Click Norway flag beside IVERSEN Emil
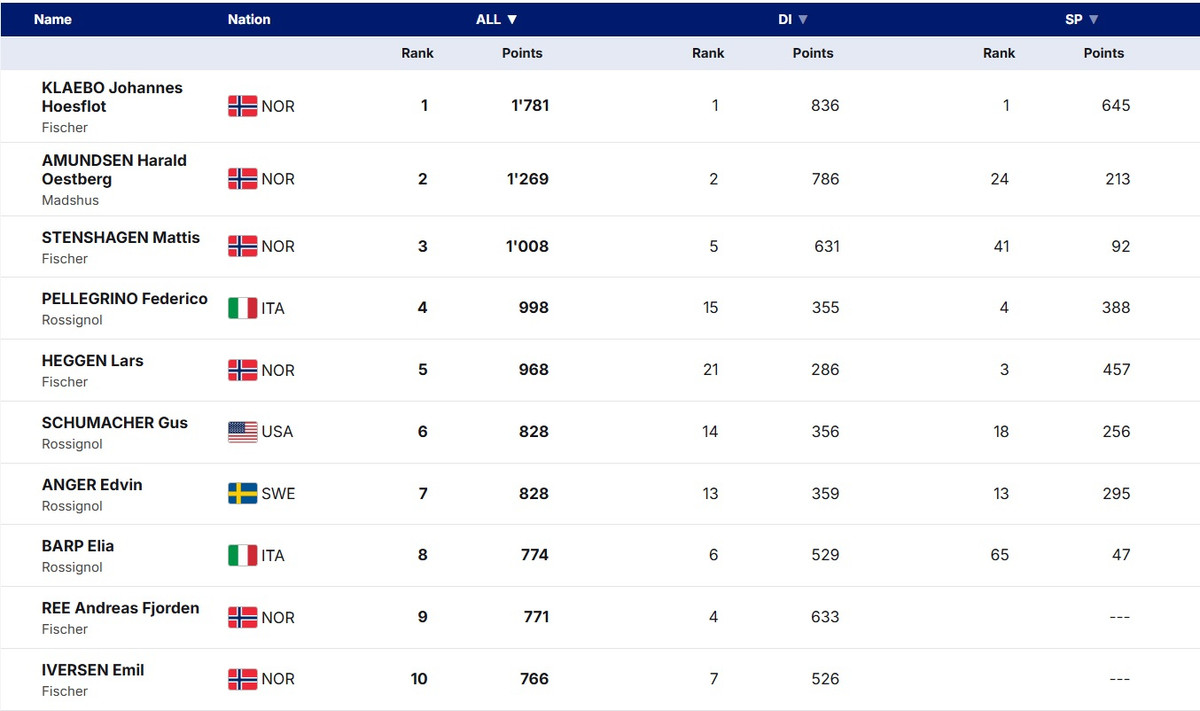This screenshot has height=711, width=1200. tap(242, 679)
